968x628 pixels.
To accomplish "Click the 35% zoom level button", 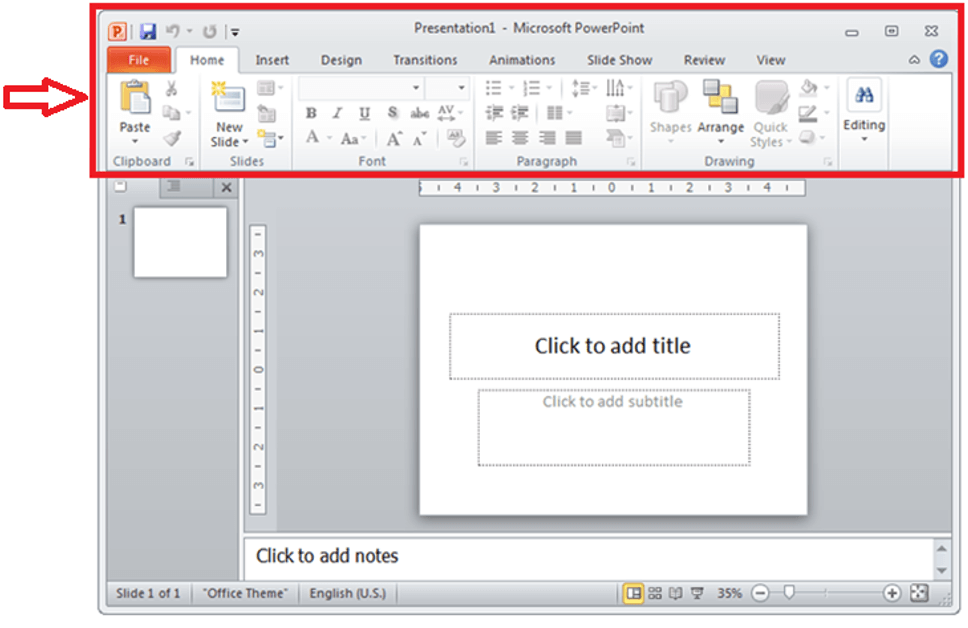I will (x=729, y=593).
